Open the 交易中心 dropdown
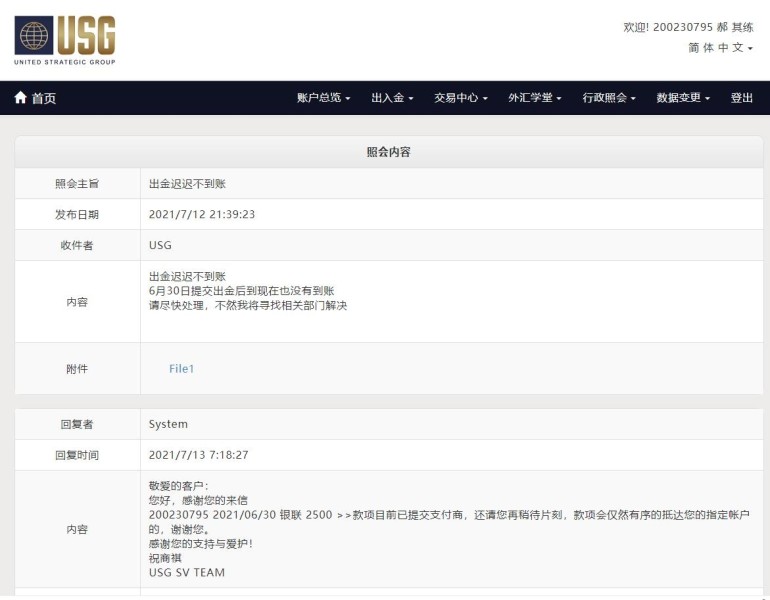Screen dimensions: 770x600 (461, 98)
